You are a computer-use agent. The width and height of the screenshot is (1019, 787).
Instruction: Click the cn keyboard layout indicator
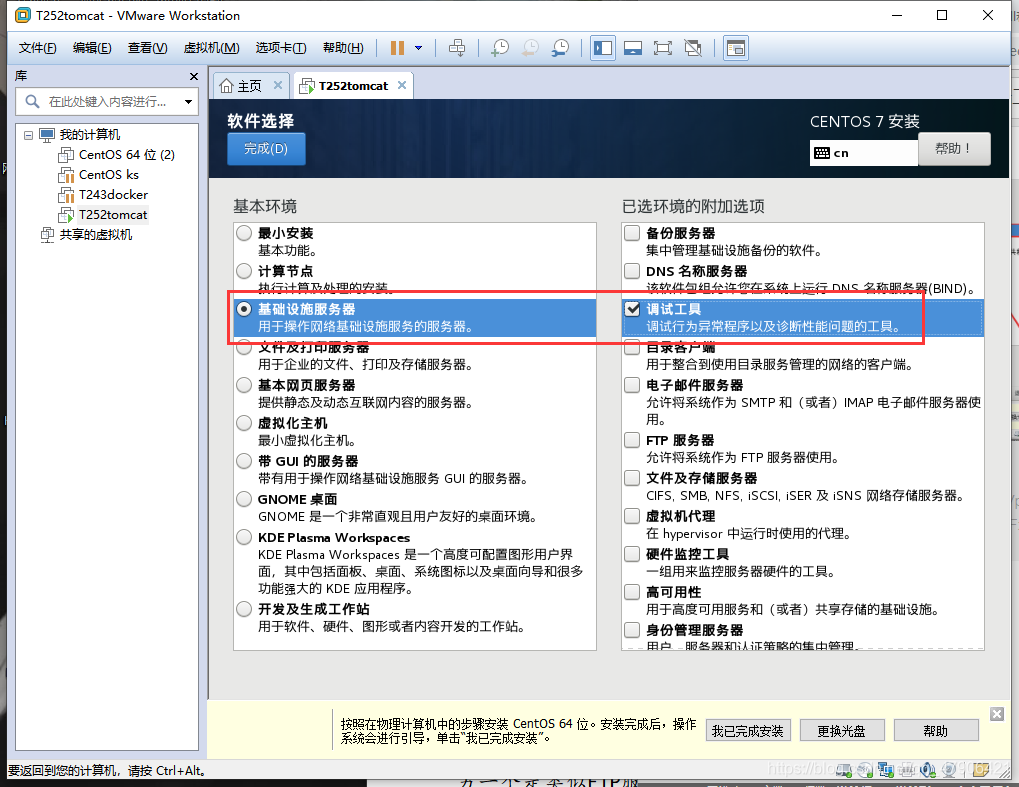[x=863, y=153]
